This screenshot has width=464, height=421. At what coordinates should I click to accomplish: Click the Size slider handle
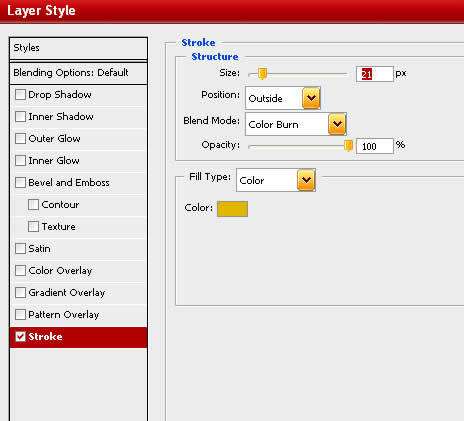263,74
